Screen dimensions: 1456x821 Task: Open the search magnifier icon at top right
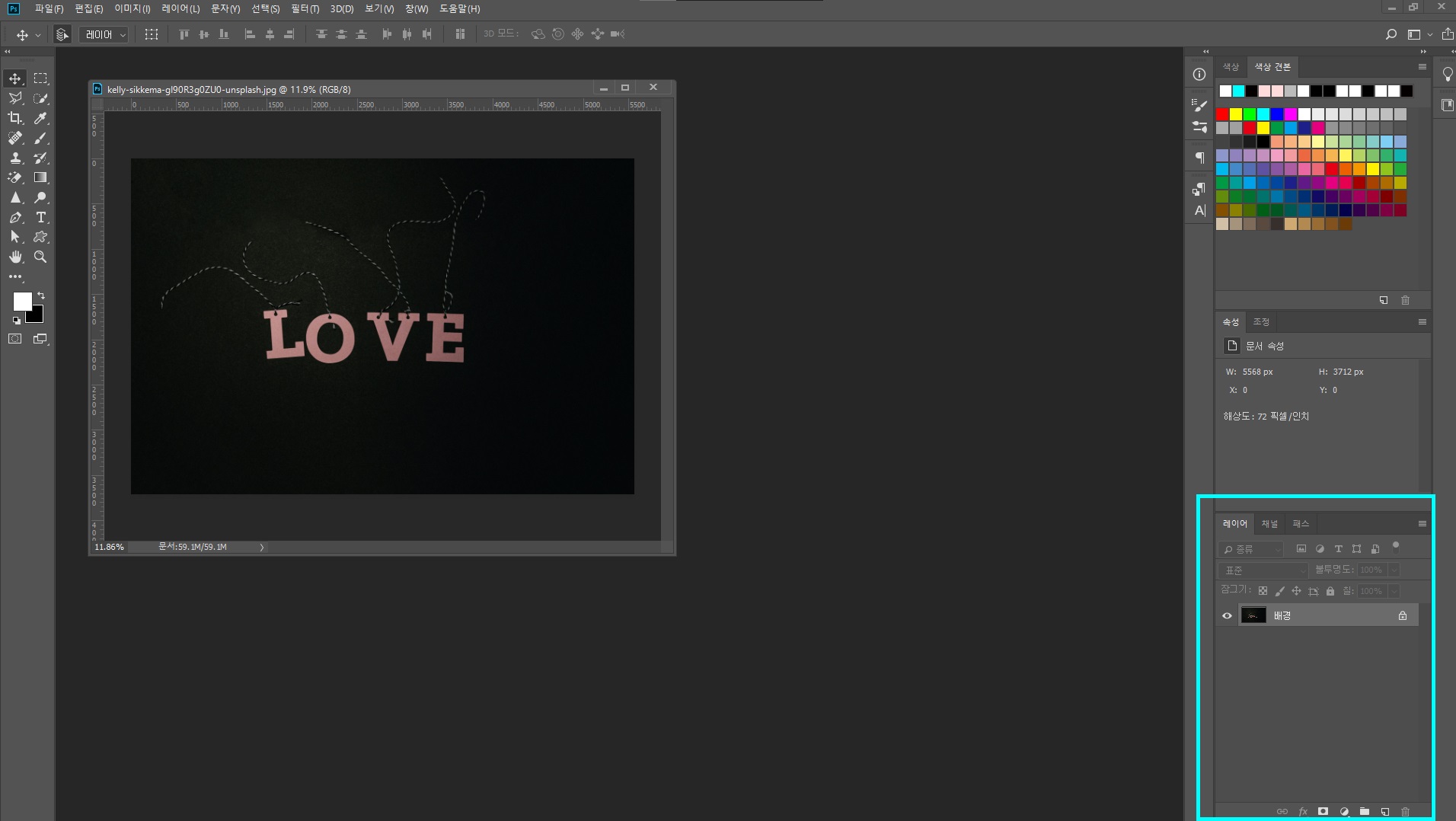coord(1391,34)
